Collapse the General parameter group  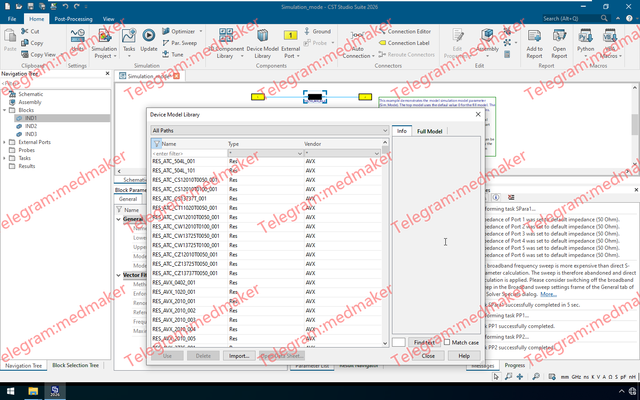[x=119, y=219]
